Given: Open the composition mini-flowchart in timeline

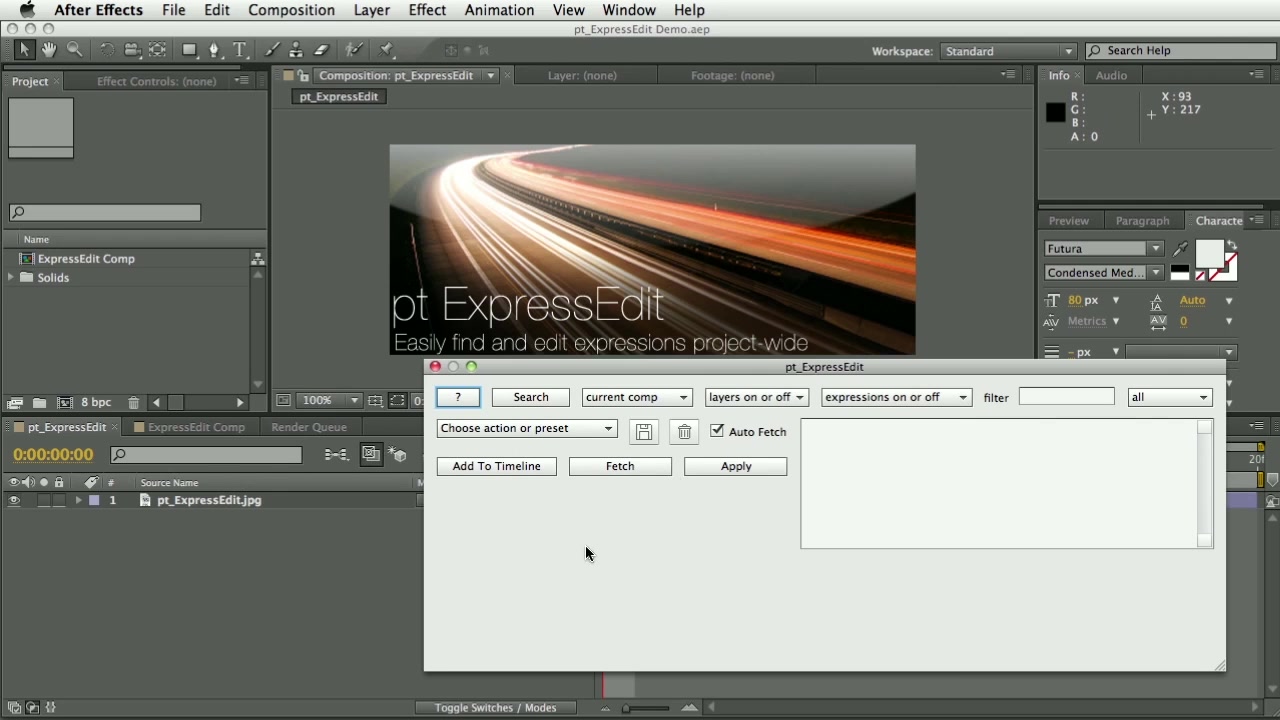Looking at the screenshot, I should tap(336, 454).
